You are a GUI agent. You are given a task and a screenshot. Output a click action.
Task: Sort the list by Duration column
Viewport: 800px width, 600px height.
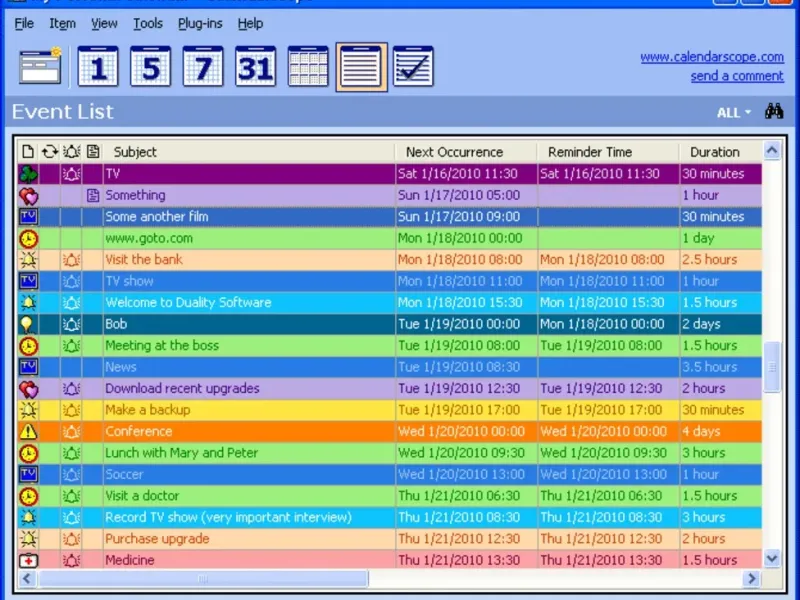coord(720,152)
